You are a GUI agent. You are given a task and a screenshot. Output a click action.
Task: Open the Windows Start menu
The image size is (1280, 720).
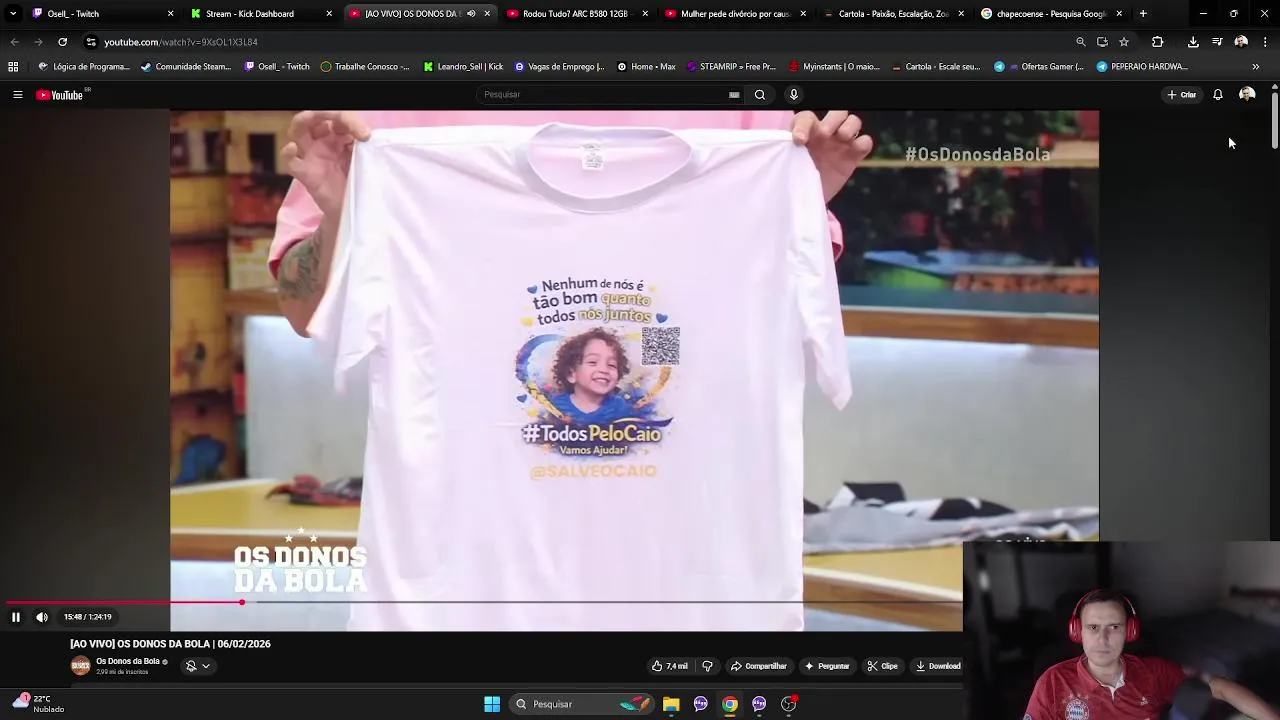point(492,704)
